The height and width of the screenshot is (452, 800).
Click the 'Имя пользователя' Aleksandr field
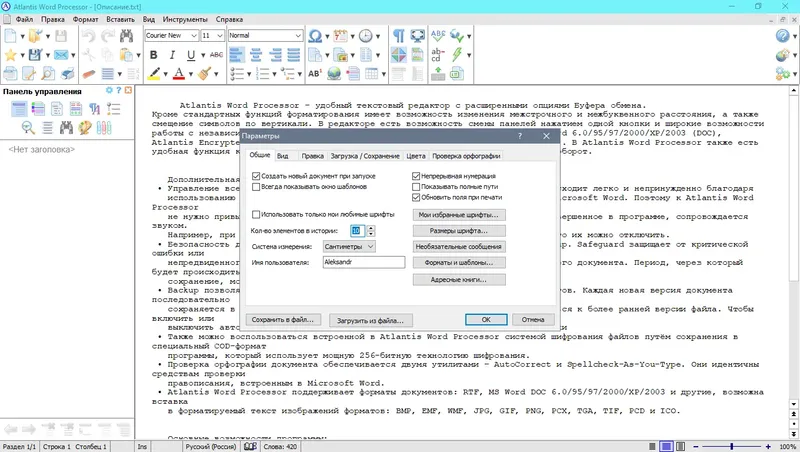(364, 262)
